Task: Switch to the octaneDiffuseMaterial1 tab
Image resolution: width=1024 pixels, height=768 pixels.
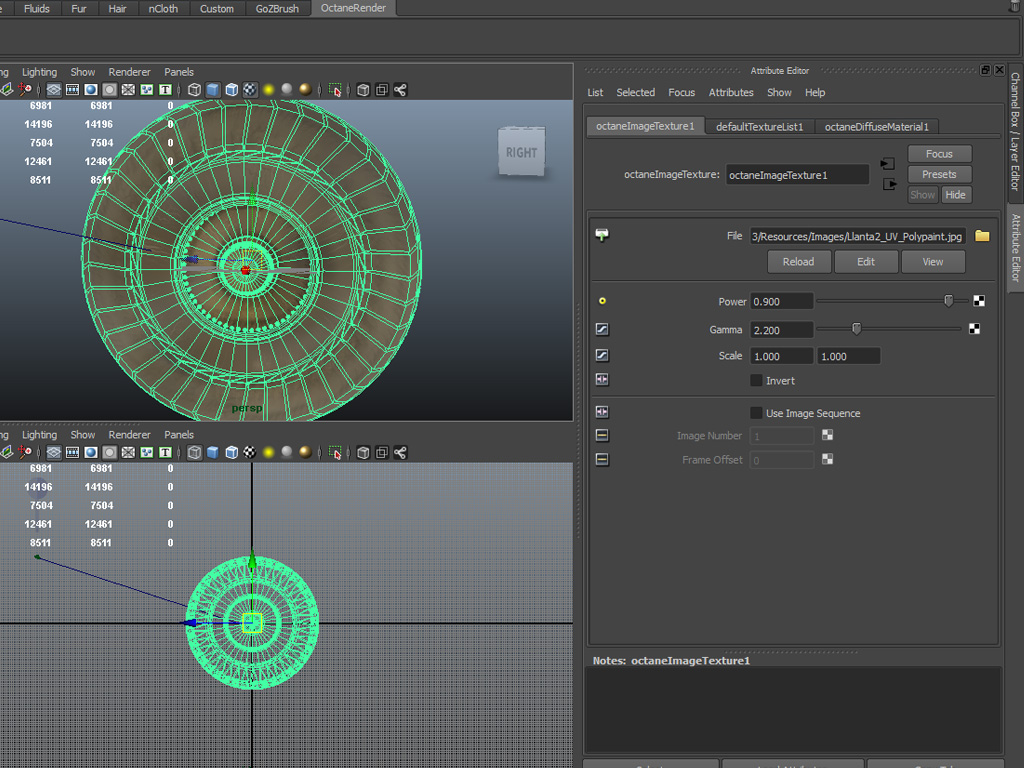Action: [x=876, y=127]
